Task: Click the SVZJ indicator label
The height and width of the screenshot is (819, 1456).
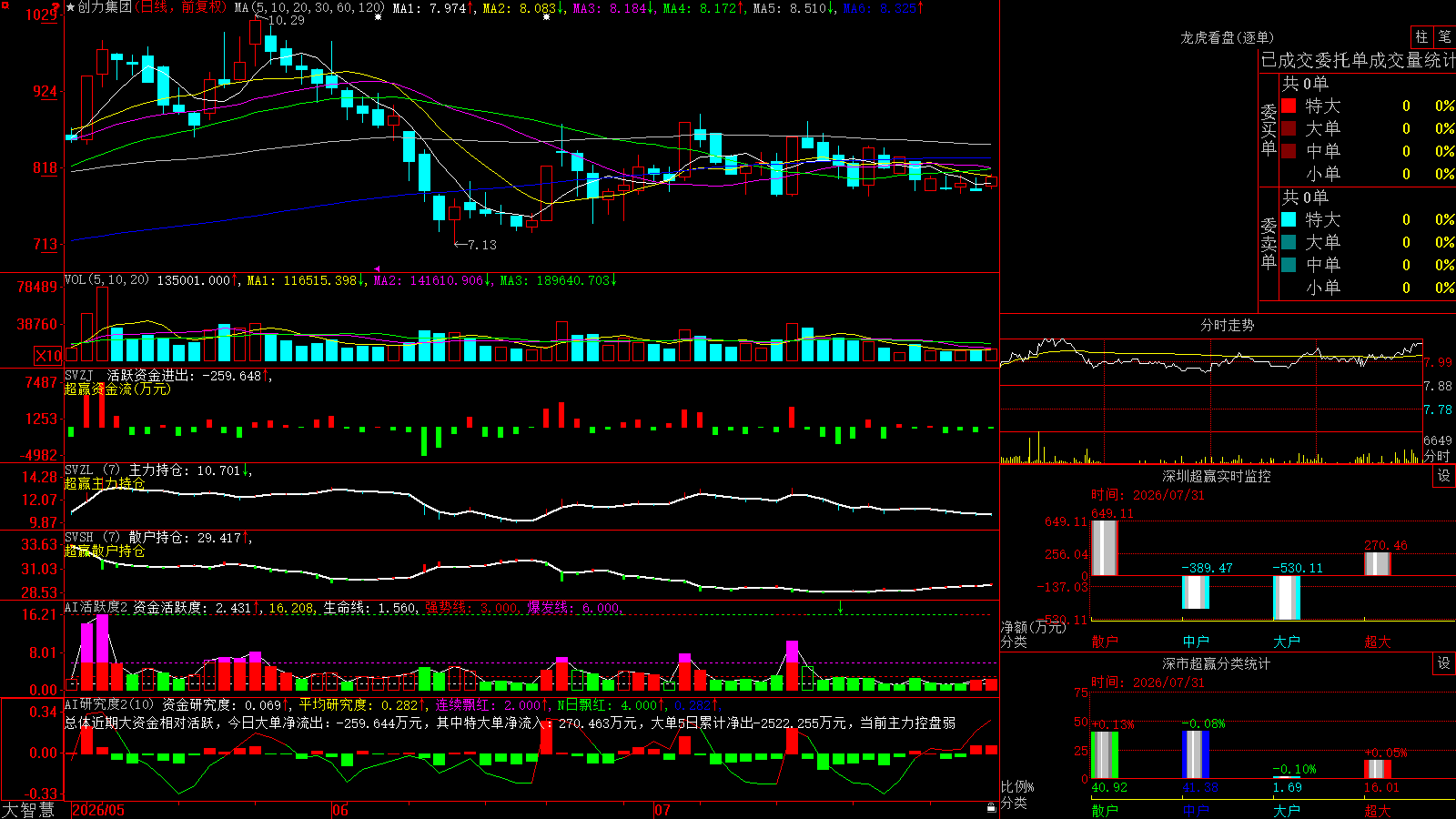Action: coord(79,375)
